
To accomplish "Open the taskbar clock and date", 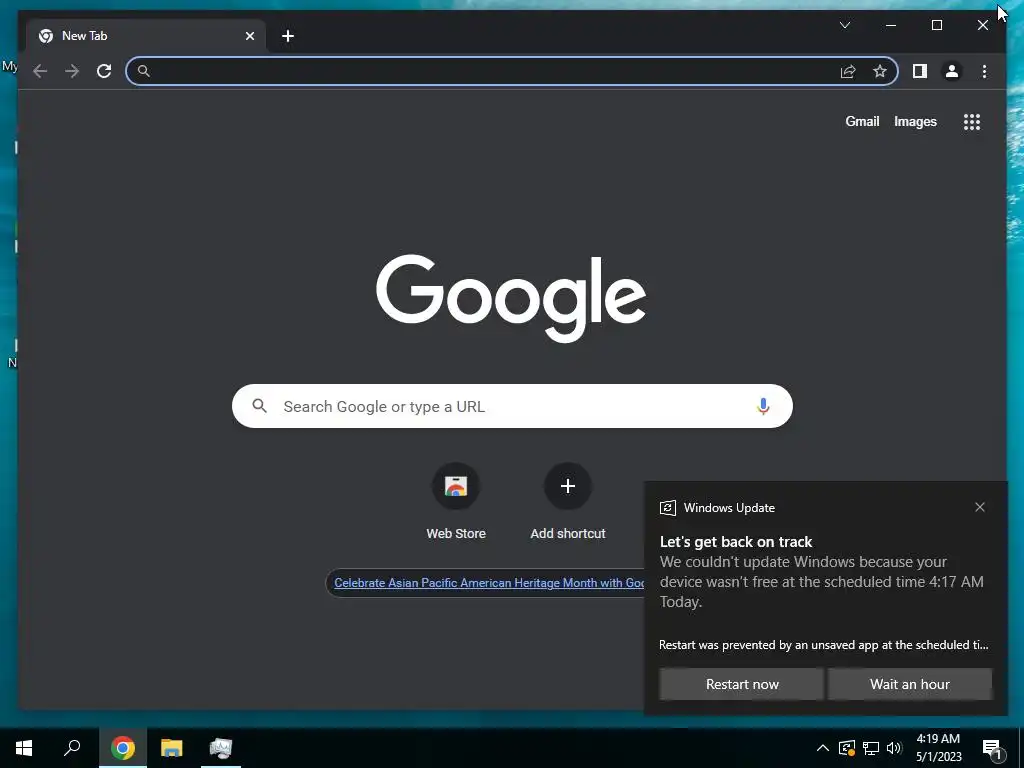I will click(x=938, y=748).
